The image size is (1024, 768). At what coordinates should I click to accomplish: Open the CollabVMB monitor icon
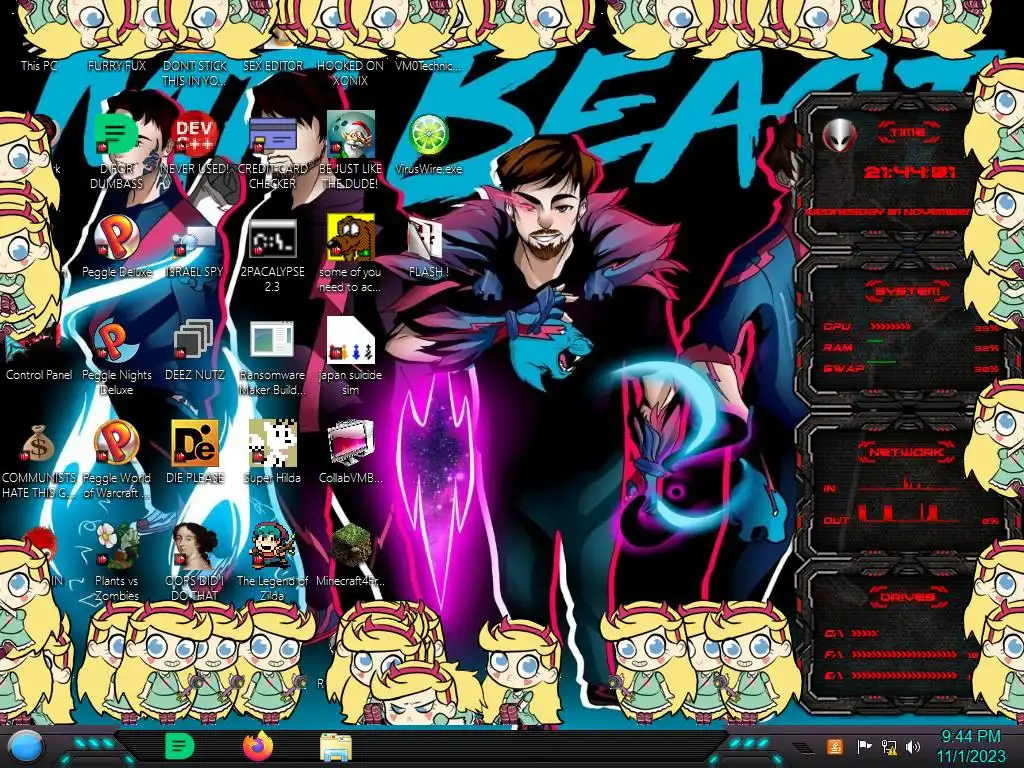click(350, 443)
